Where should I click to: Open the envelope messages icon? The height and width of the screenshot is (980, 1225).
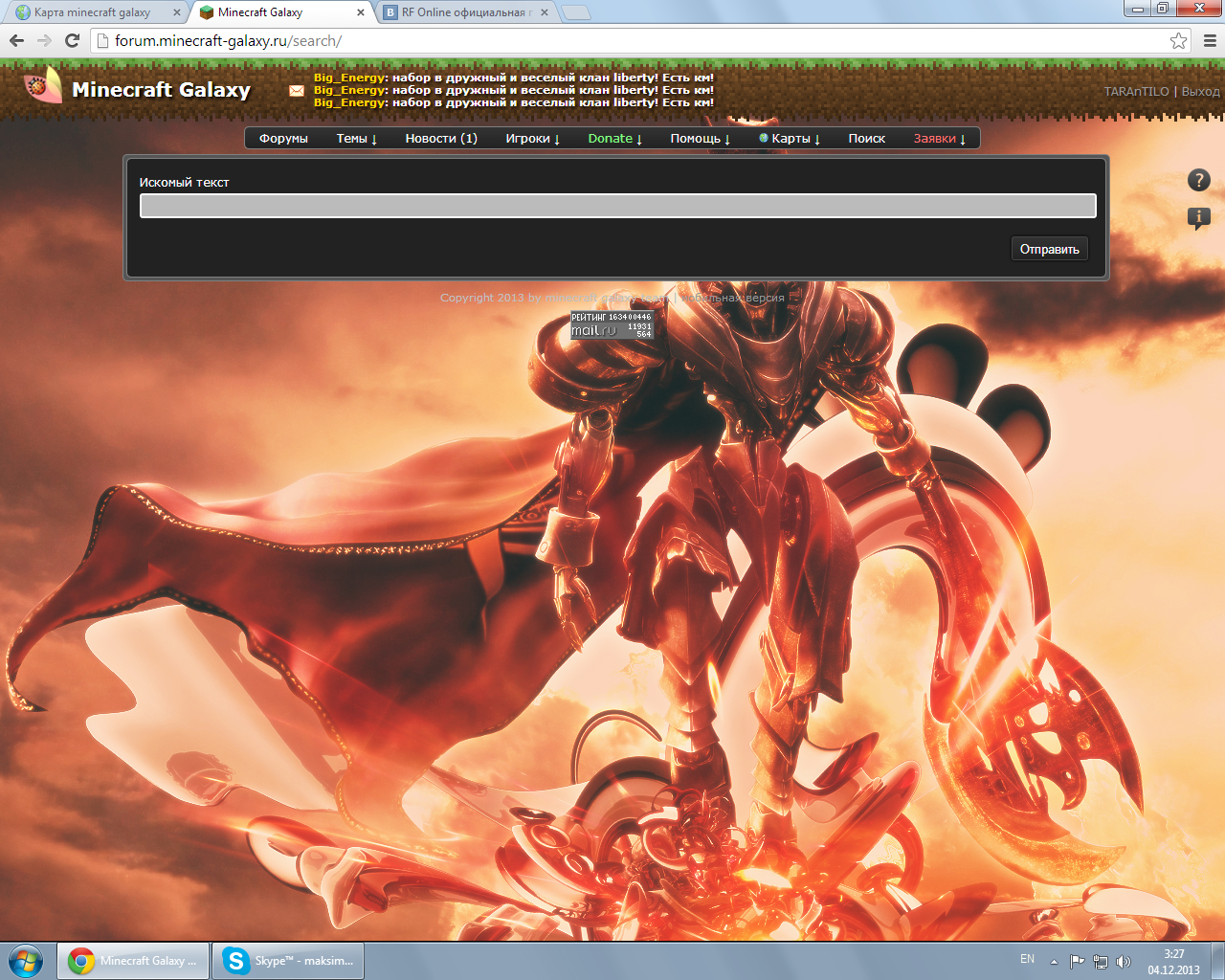[297, 91]
